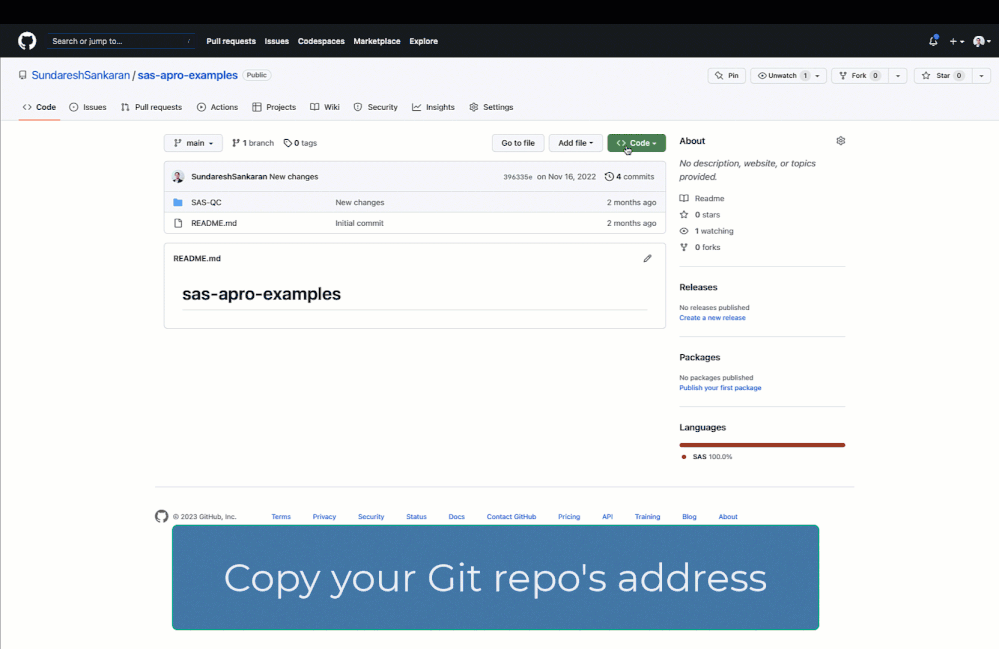The image size is (999, 649).
Task: Open SundareshSankaran owner link
Action: coord(81,75)
